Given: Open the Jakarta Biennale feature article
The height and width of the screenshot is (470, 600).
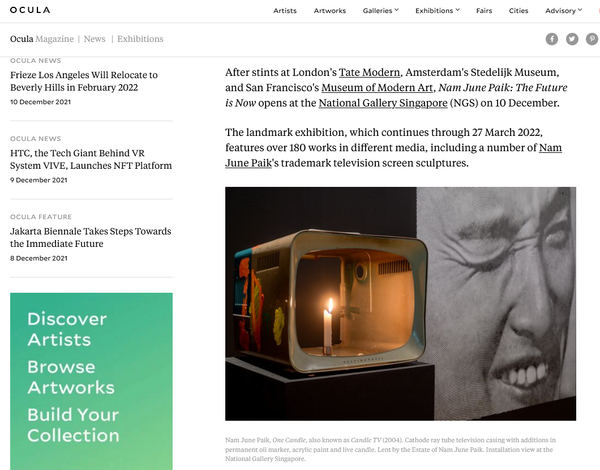Looking at the screenshot, I should pos(90,237).
